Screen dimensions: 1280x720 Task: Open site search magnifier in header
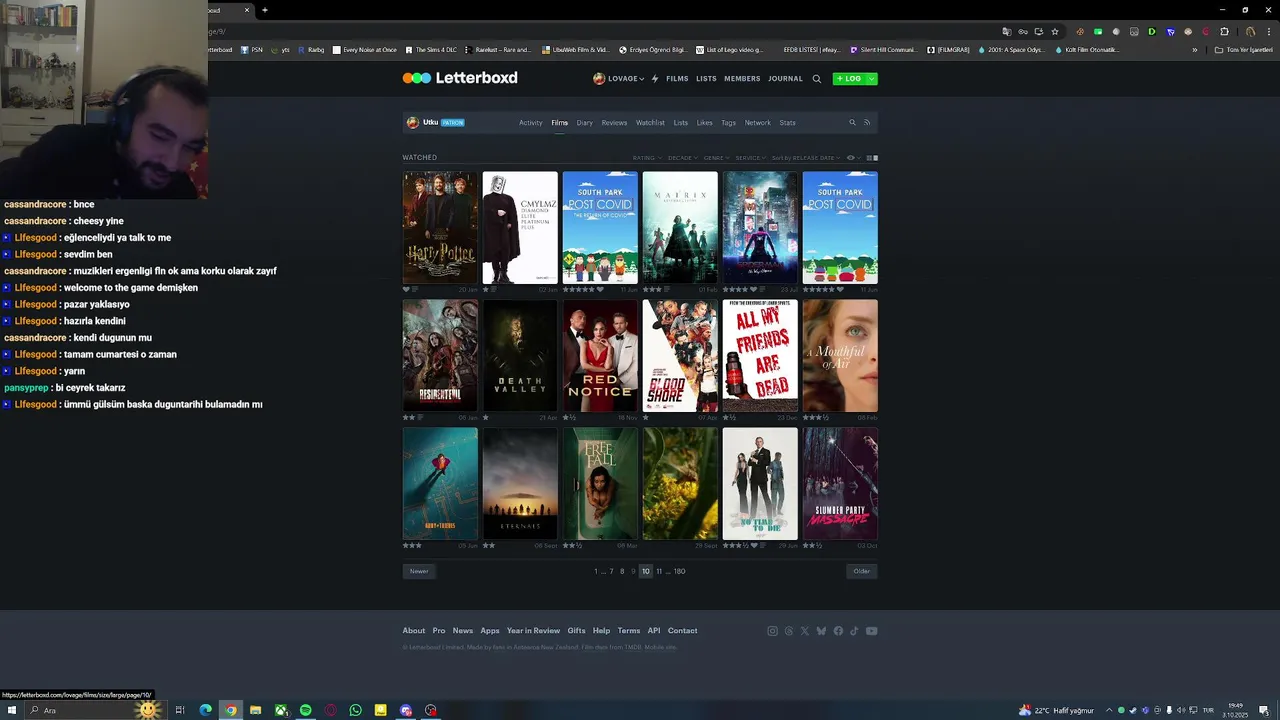tap(817, 78)
